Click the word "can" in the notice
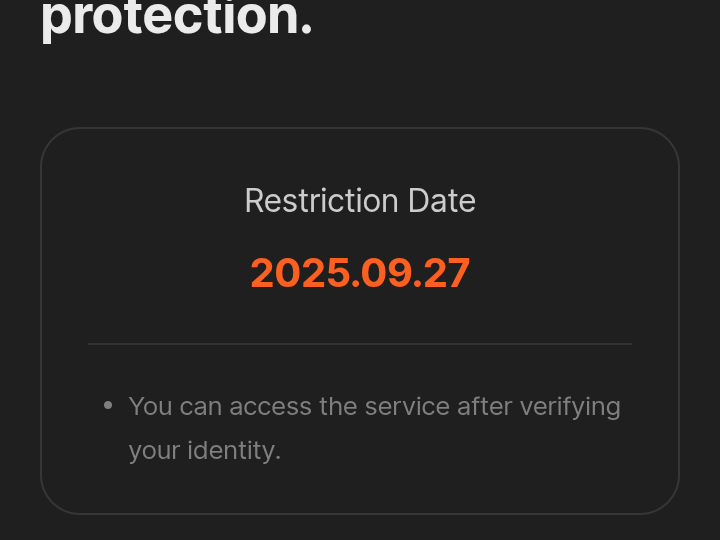 tap(201, 406)
